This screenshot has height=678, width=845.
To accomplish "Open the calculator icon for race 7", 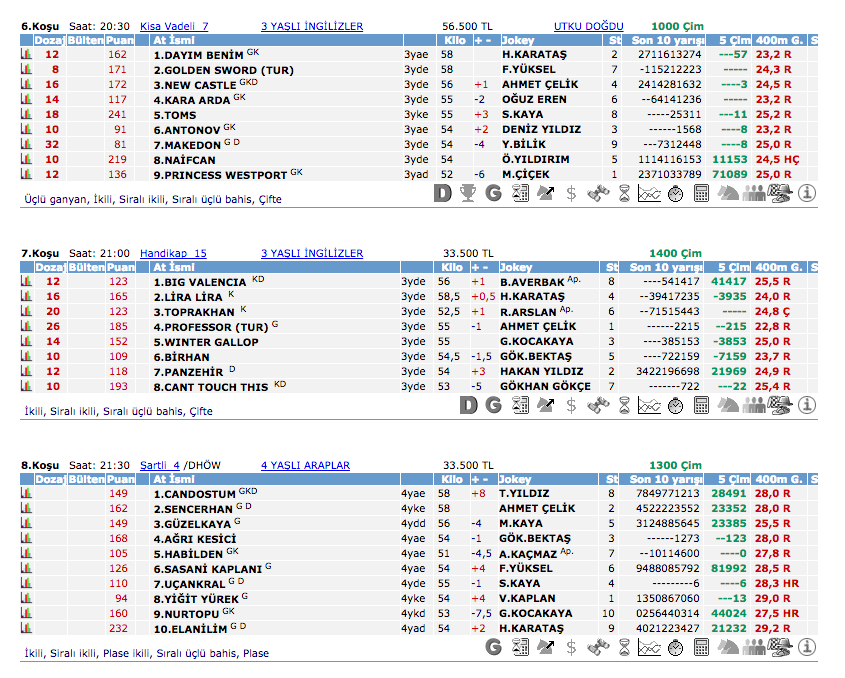I will (702, 405).
